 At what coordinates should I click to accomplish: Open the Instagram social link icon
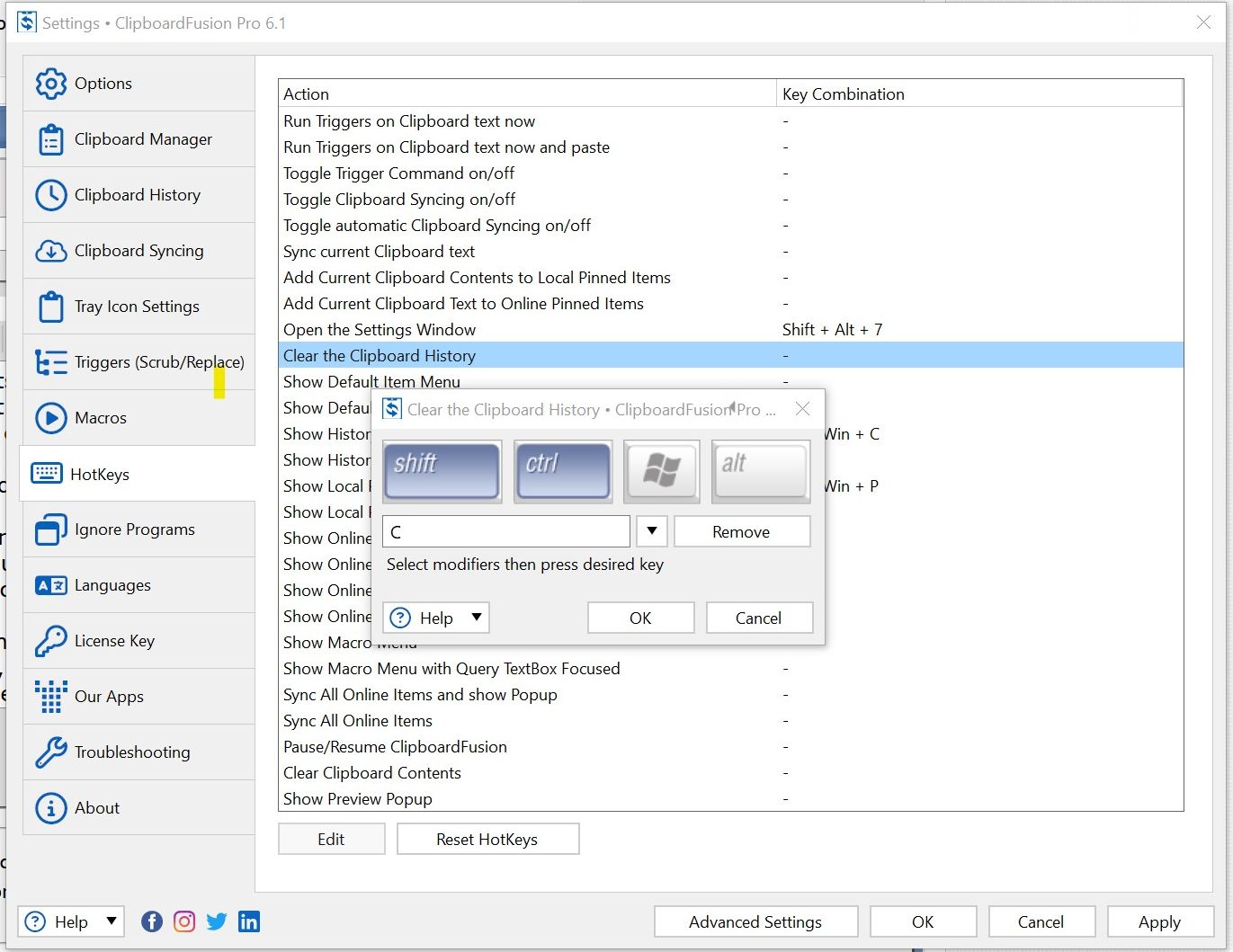[184, 921]
